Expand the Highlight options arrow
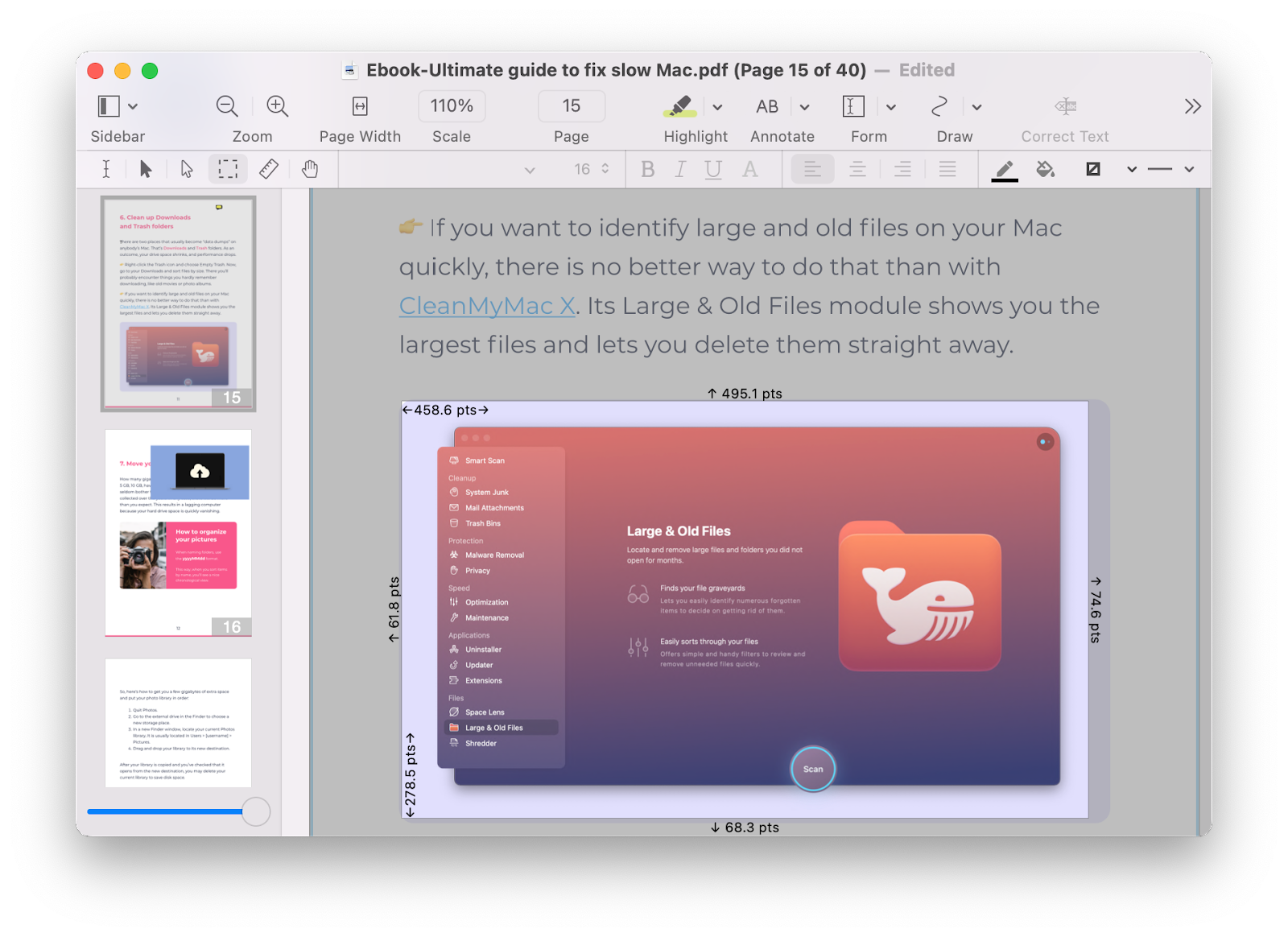Image resolution: width=1288 pixels, height=937 pixels. point(717,107)
